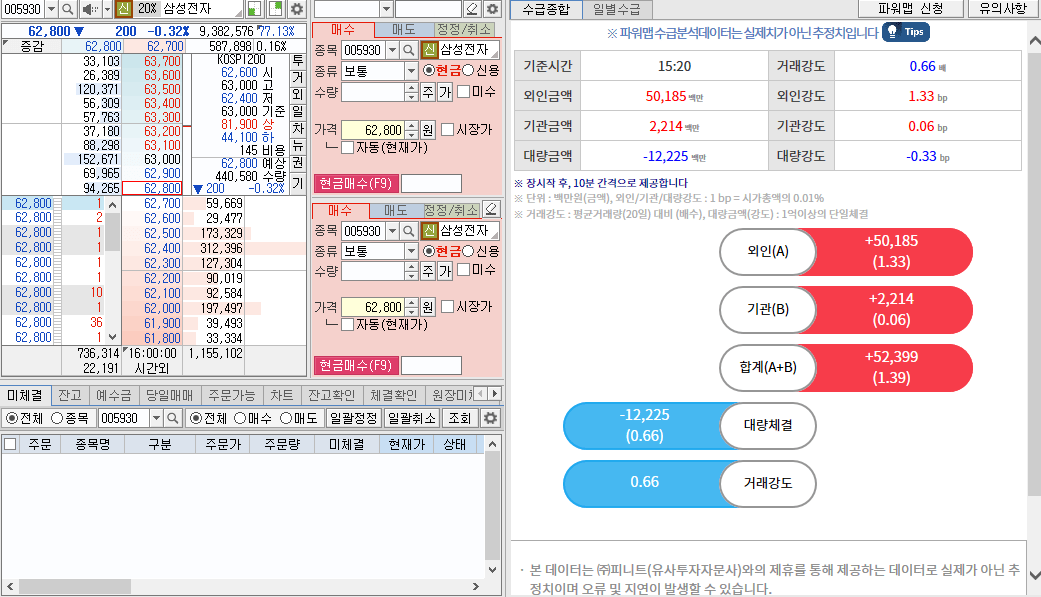
Task: Click the speaker sound alert icon
Action: (x=88, y=9)
